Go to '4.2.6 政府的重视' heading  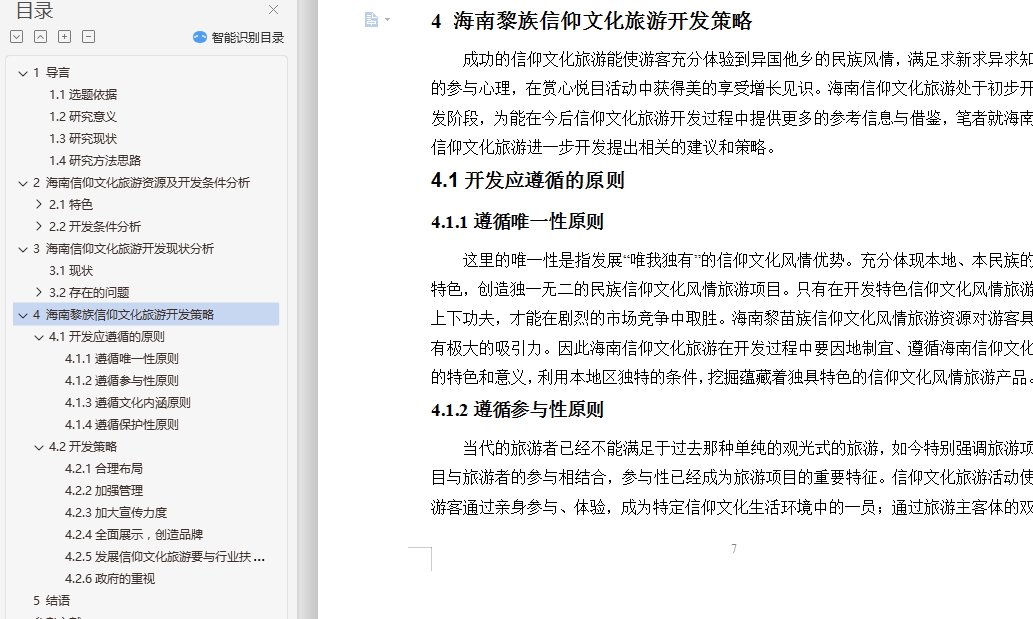point(110,579)
